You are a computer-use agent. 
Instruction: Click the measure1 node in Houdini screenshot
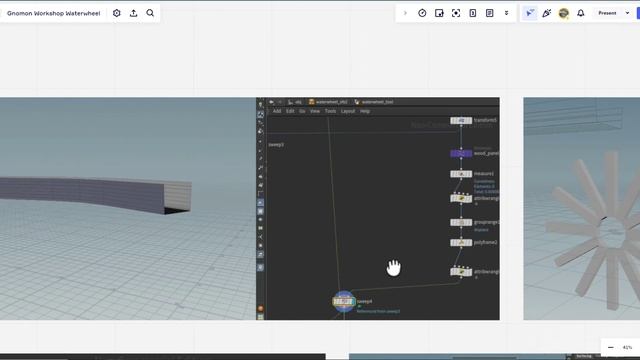pos(461,174)
